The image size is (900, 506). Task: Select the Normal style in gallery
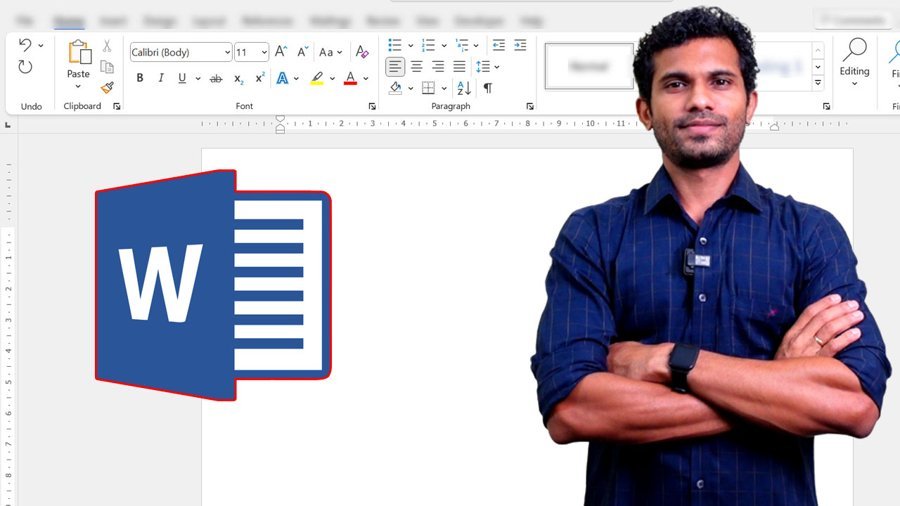coord(589,67)
